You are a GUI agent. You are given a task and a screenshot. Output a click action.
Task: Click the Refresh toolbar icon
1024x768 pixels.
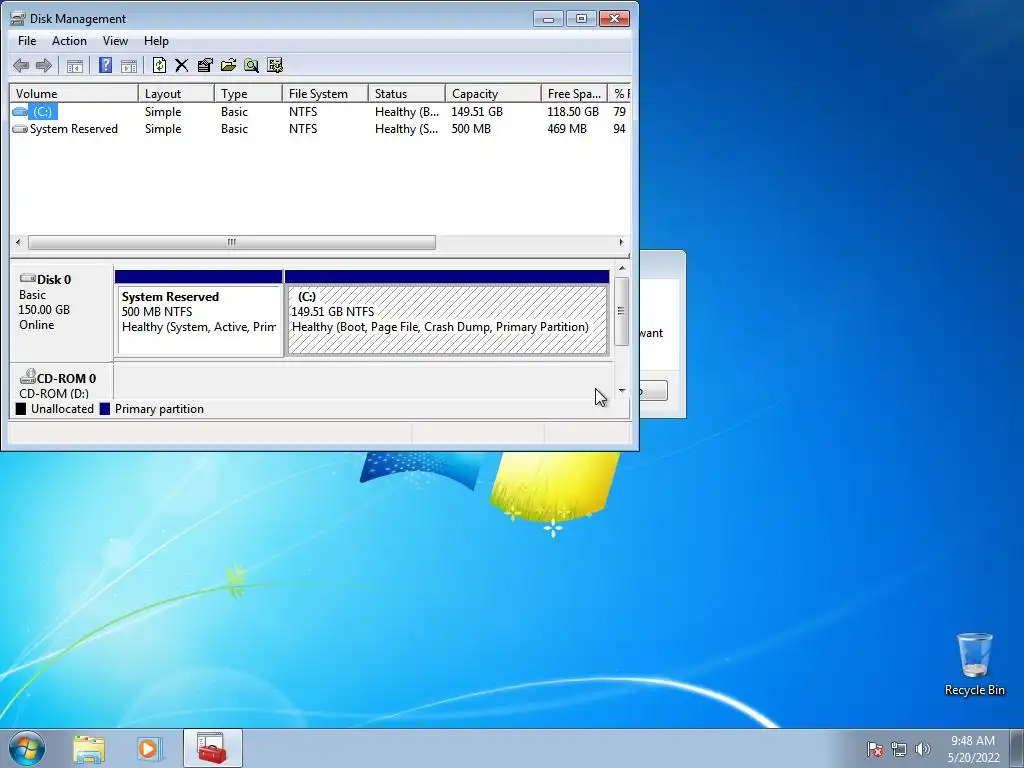click(159, 65)
